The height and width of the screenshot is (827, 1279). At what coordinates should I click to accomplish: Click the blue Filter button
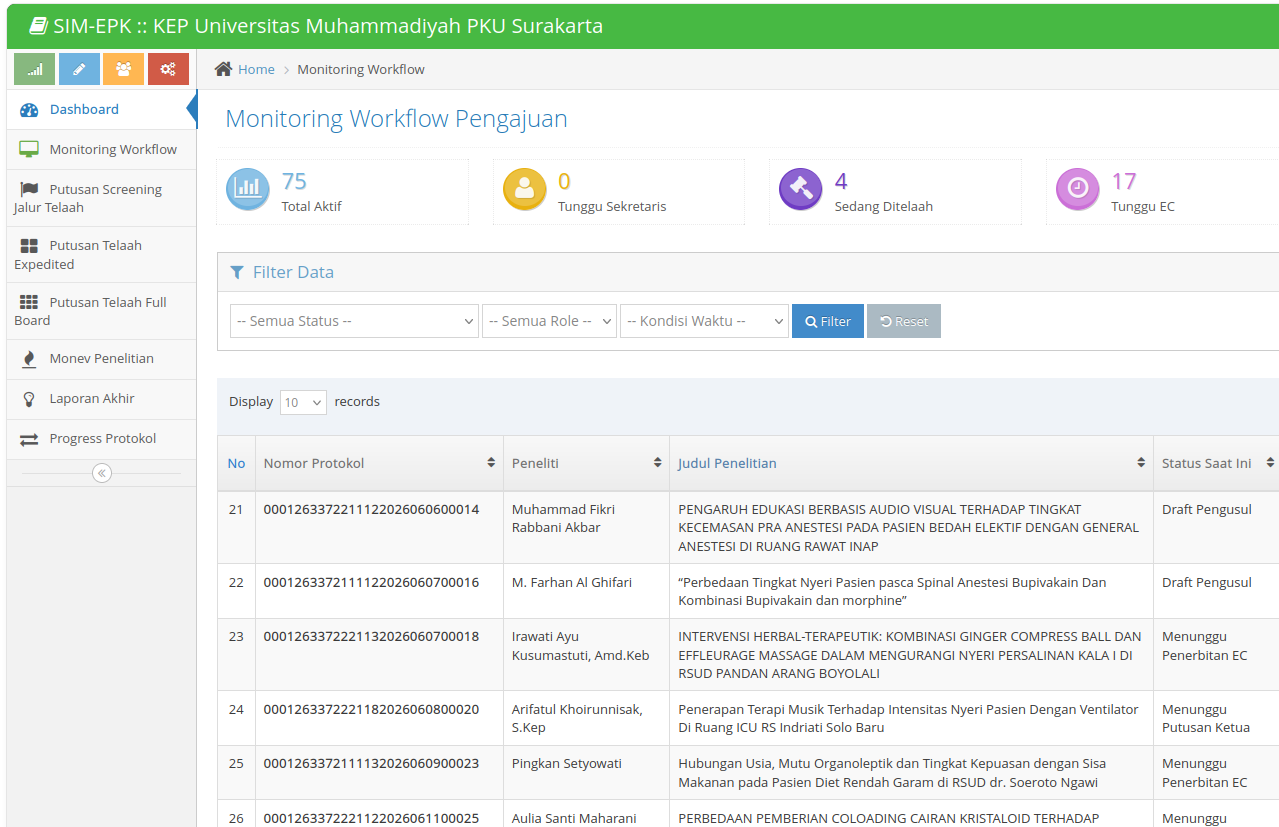click(x=828, y=321)
